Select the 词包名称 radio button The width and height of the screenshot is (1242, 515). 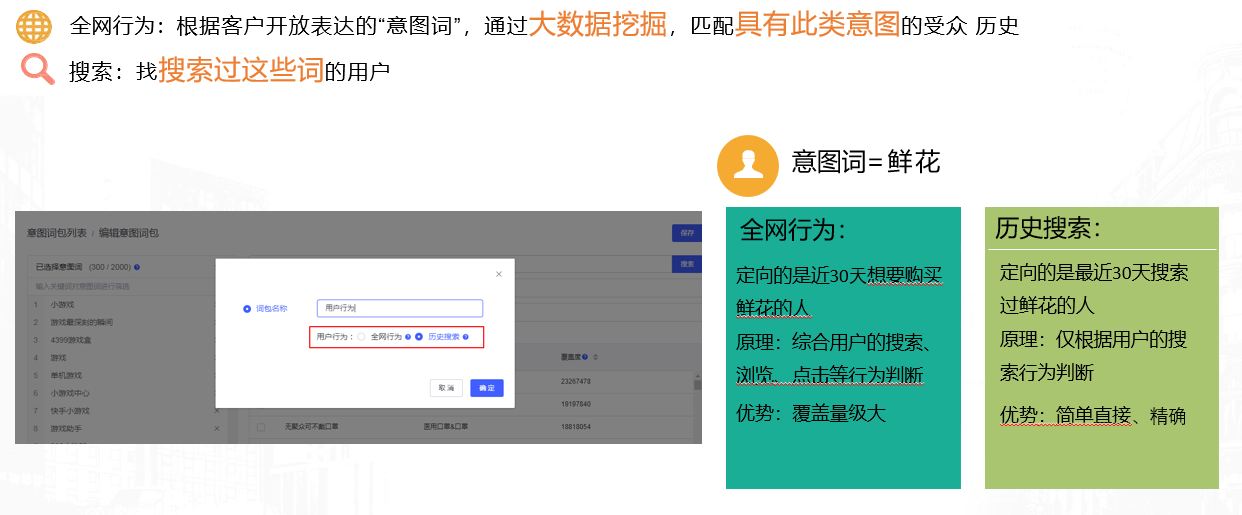click(247, 309)
